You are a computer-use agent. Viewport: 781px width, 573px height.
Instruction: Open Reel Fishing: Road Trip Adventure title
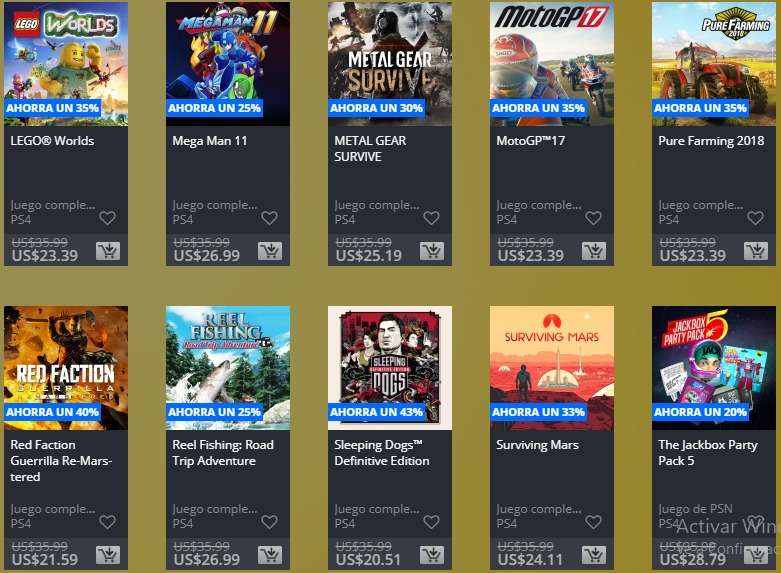(x=223, y=452)
